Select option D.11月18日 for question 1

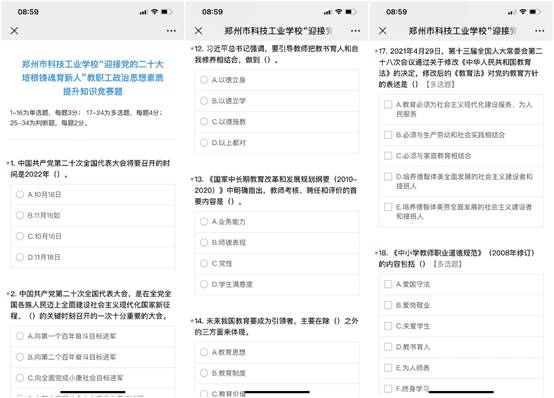93,257
